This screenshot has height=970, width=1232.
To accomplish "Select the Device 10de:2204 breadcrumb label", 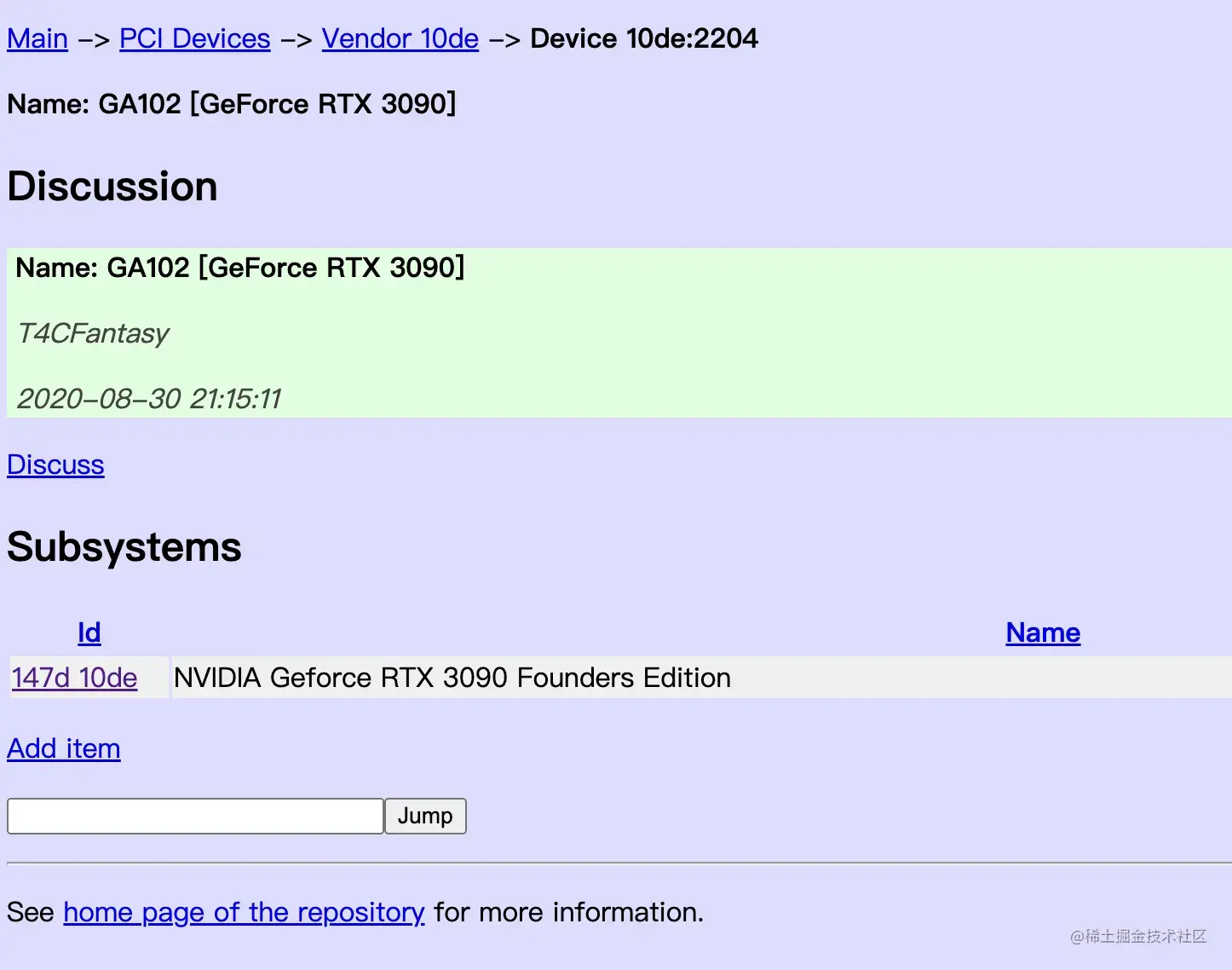I will (x=643, y=38).
